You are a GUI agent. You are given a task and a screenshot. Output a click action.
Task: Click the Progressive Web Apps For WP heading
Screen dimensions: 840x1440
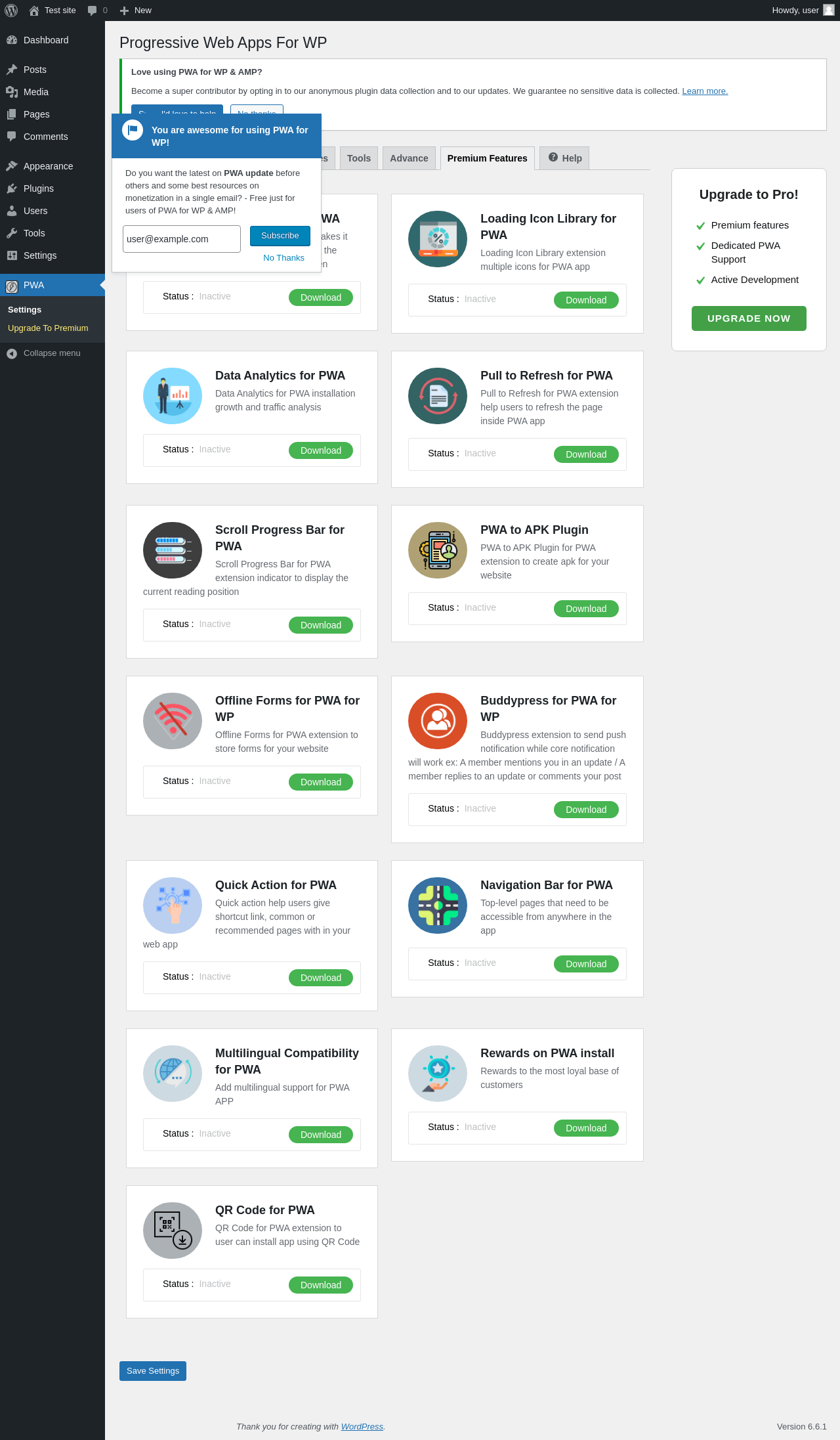tap(223, 43)
